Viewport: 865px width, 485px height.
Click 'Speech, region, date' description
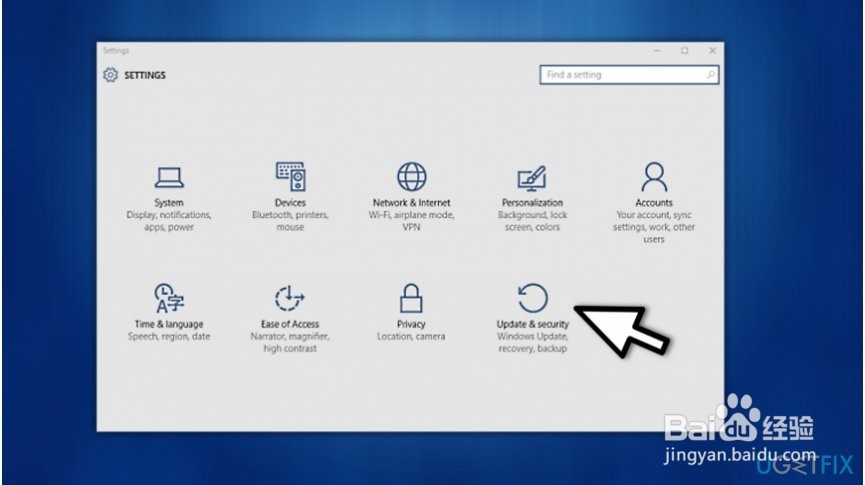pyautogui.click(x=169, y=336)
